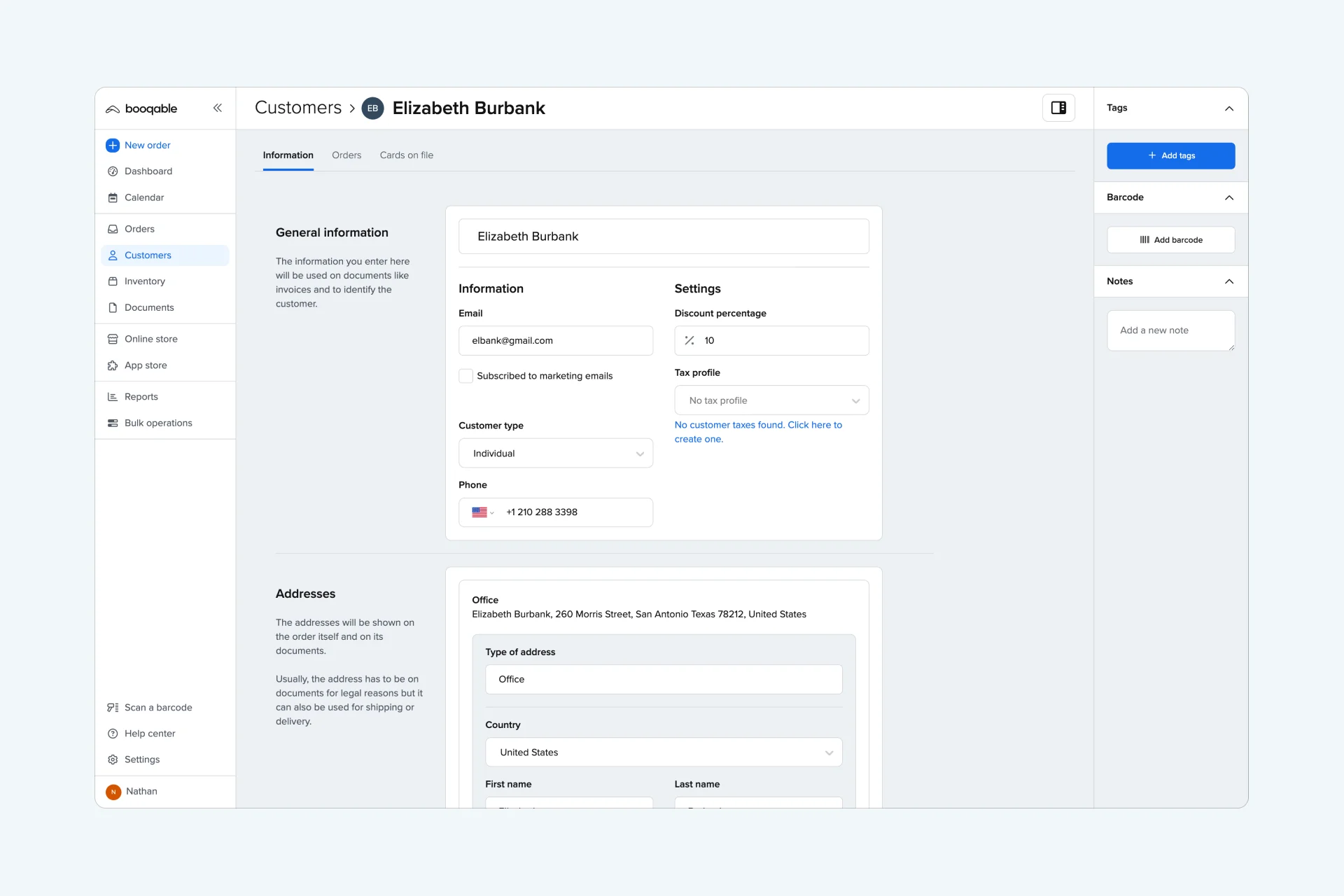Click the Add barcode button
Screen dimensions: 1344x896
[x=1170, y=239]
